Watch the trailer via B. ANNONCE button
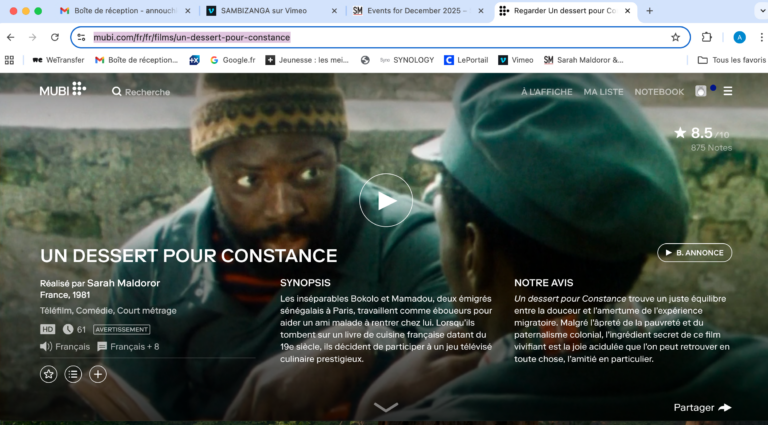Screen dimensions: 768x425 click(x=694, y=253)
